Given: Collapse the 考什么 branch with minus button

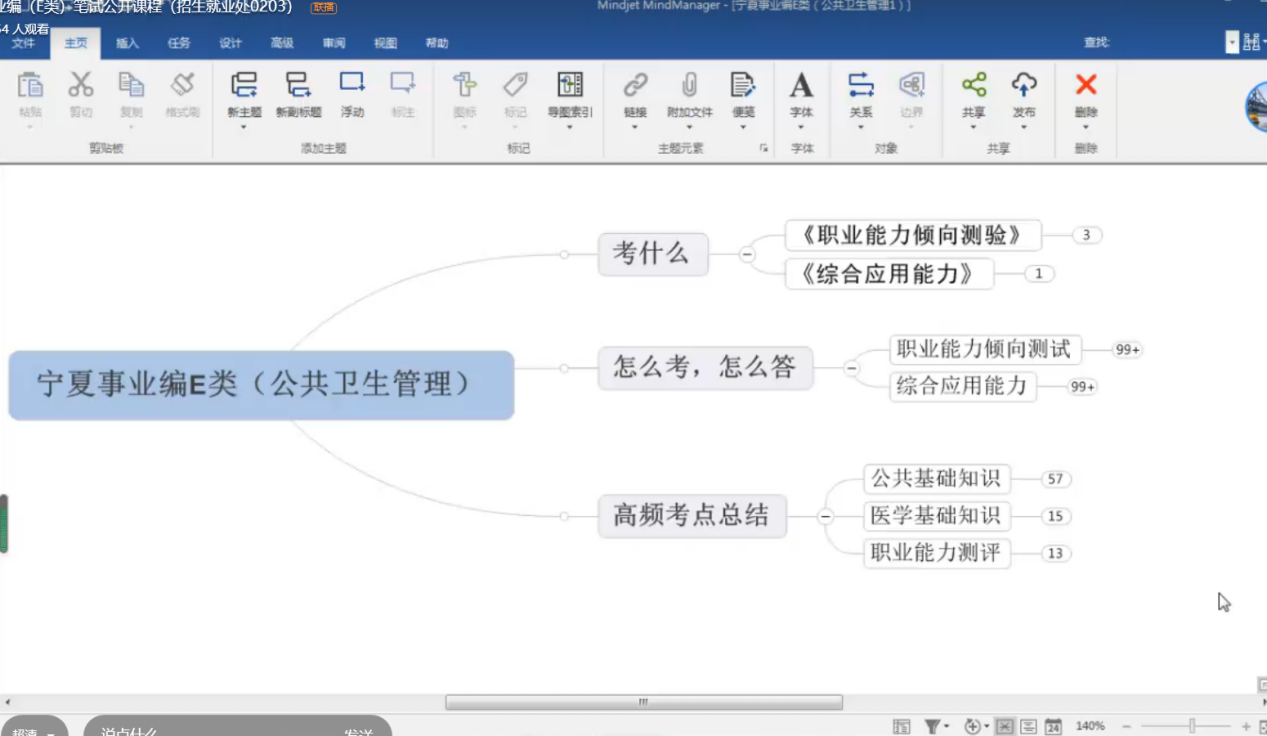Looking at the screenshot, I should coord(747,255).
